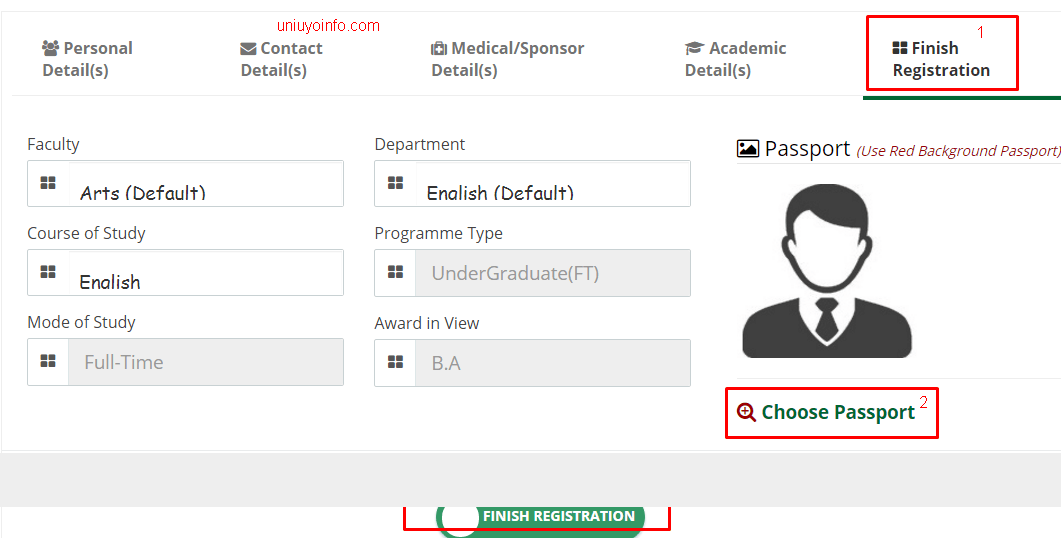Click the picture icon beside Passport heading
Viewport: 1061px width, 538px height.
tap(748, 148)
